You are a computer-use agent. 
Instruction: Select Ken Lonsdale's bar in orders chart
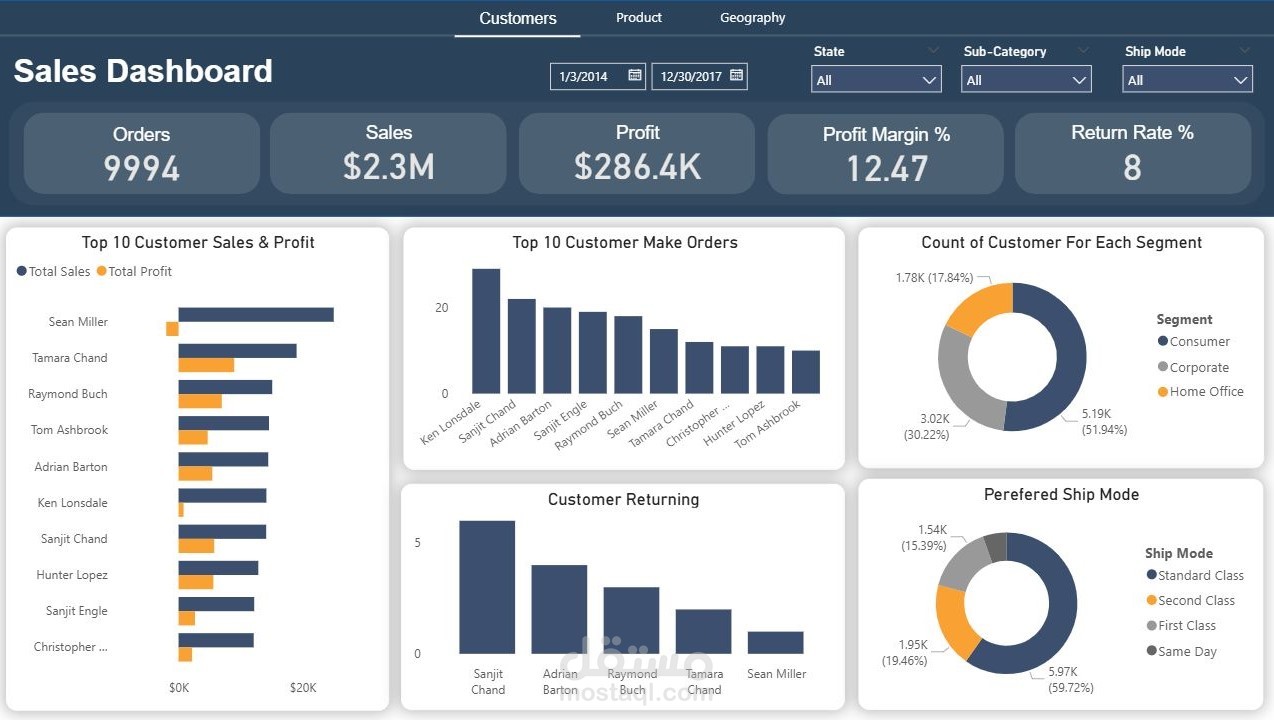tap(486, 331)
